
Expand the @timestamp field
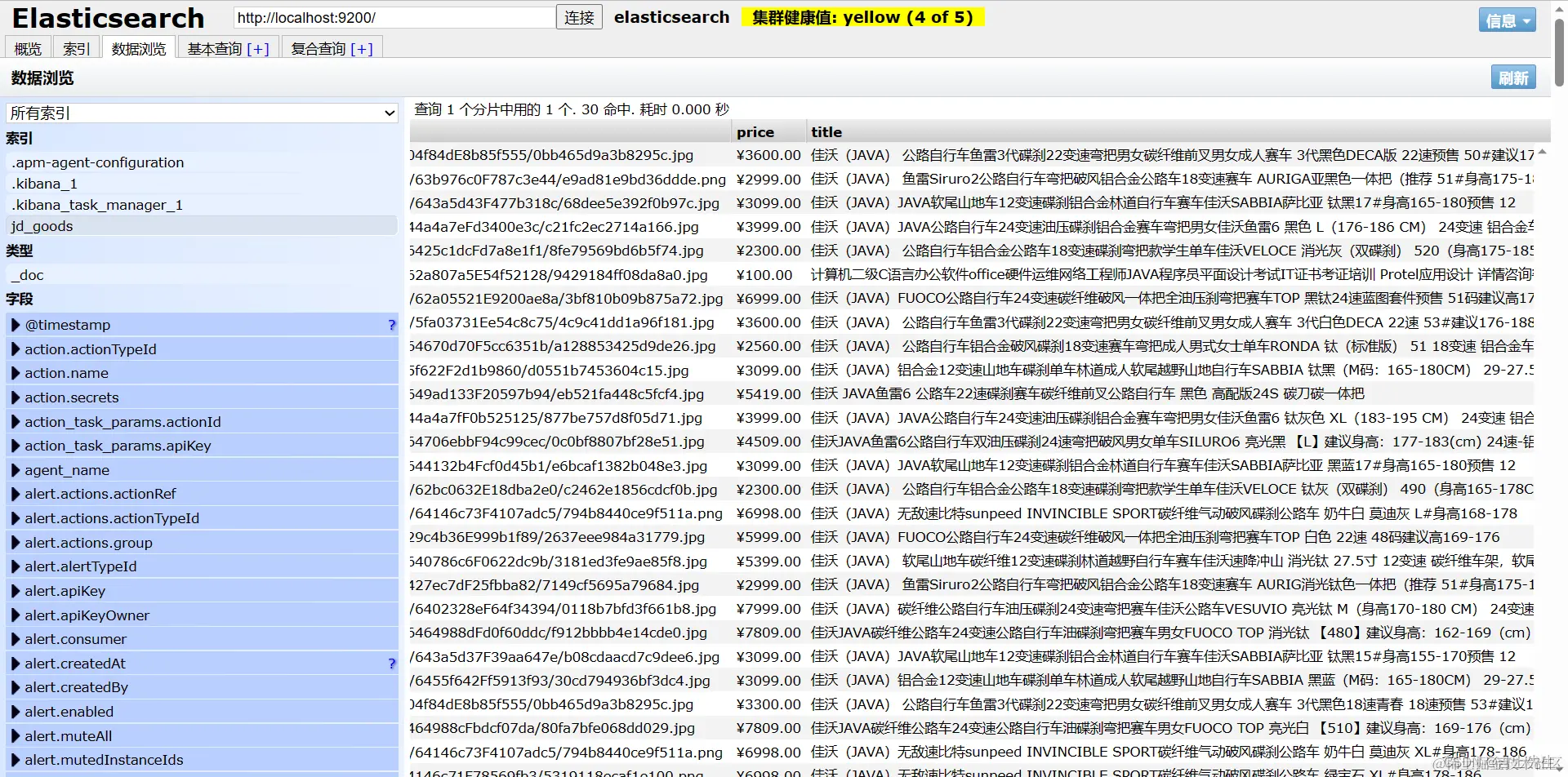202,325
